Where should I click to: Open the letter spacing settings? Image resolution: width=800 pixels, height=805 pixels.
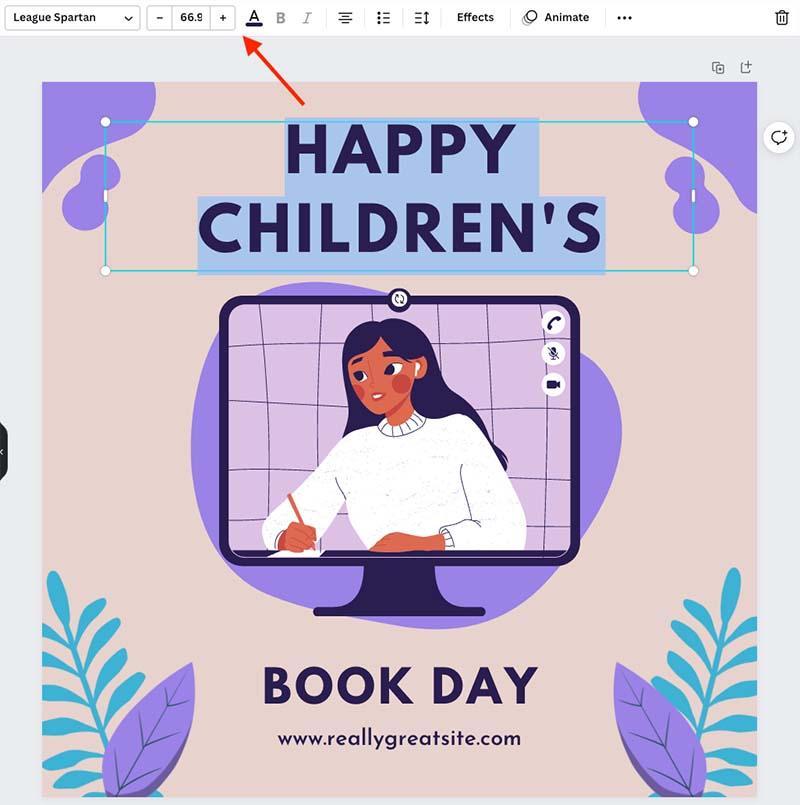[420, 17]
